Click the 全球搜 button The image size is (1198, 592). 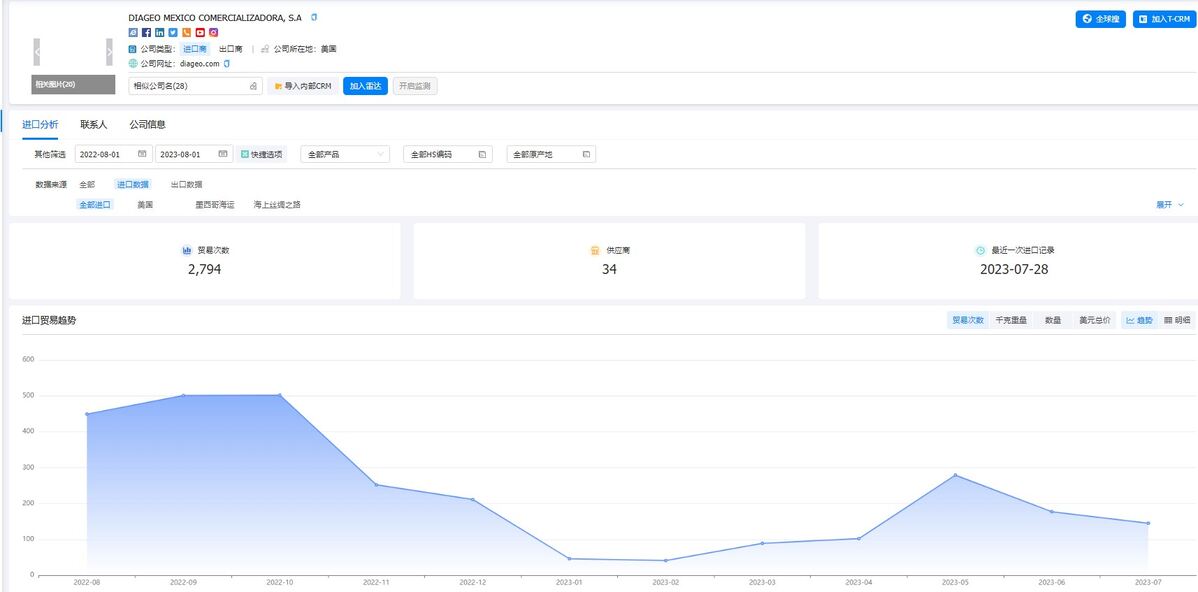(x=1101, y=19)
